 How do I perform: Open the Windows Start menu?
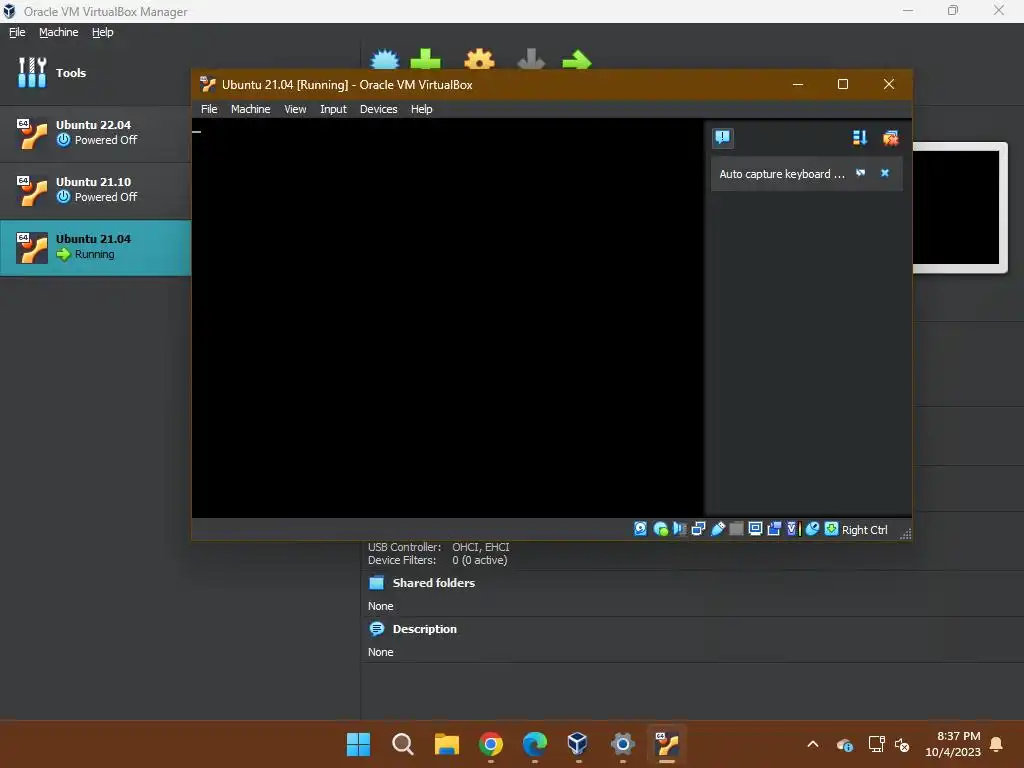click(x=358, y=744)
